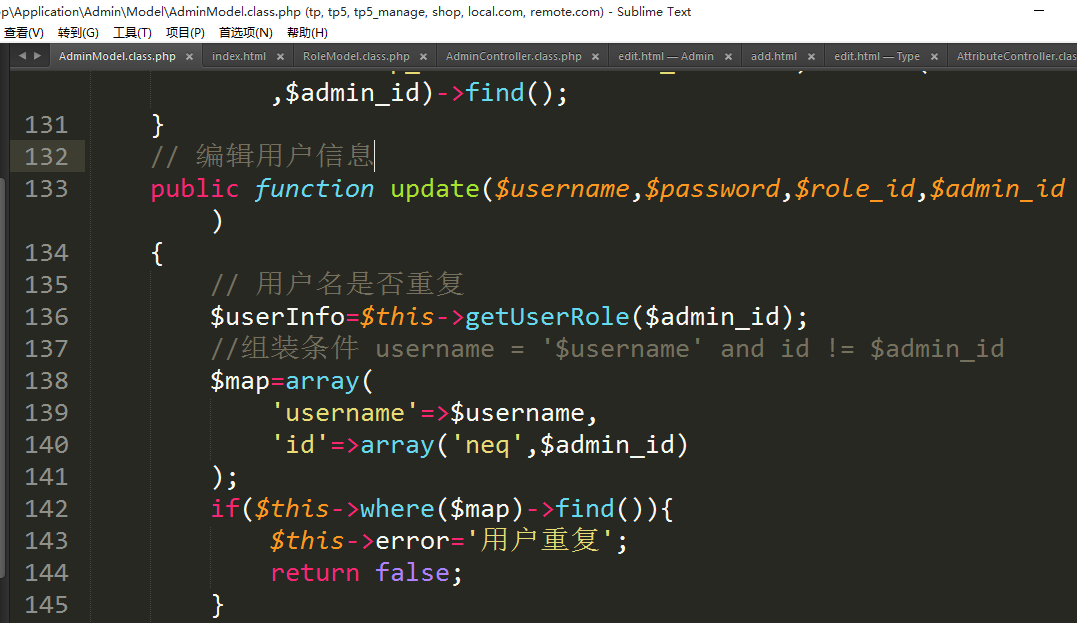The image size is (1077, 623).
Task: Open the 查看(V) menu
Action: coord(24,33)
